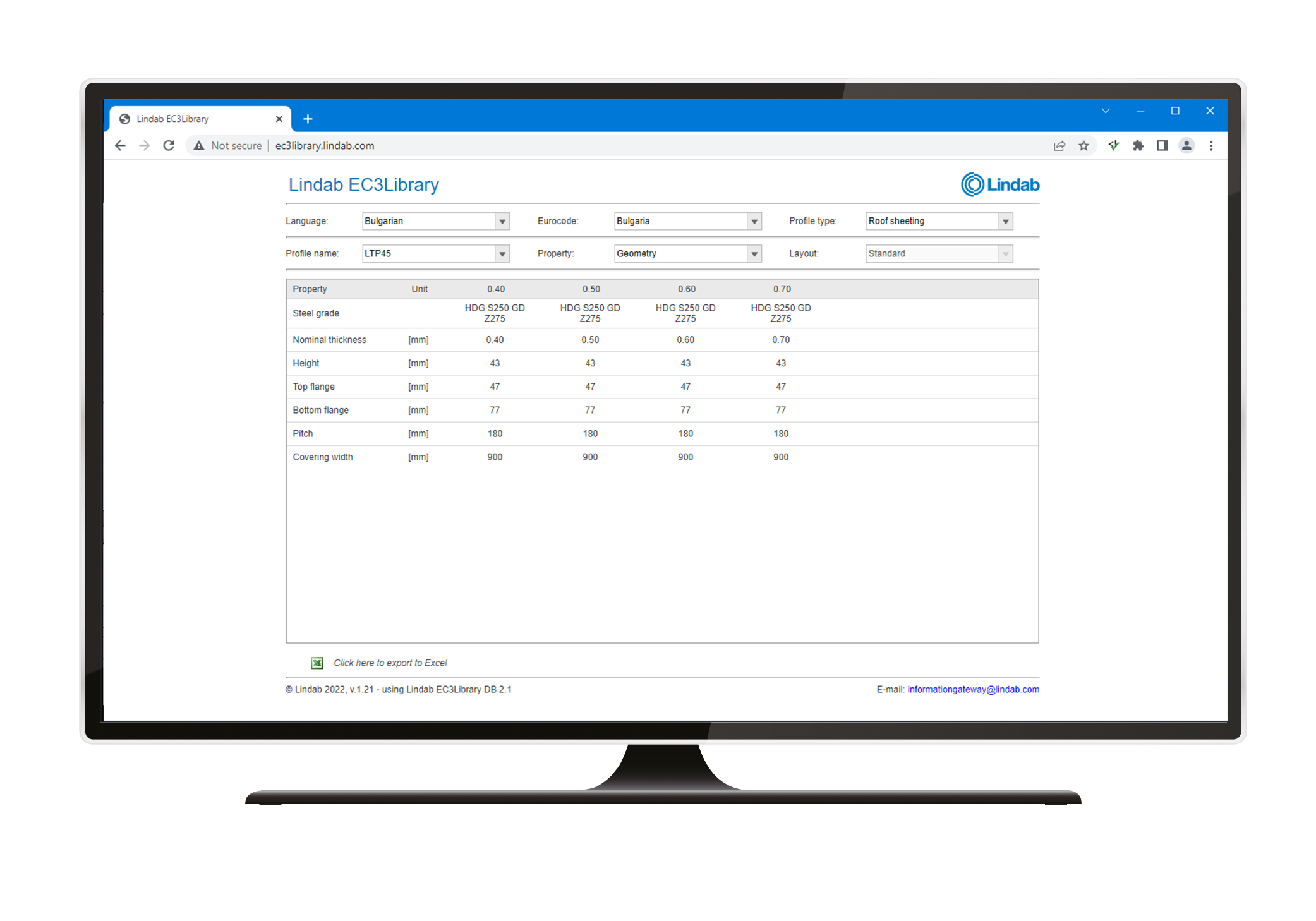Open a new browser tab
The image size is (1316, 921).
coord(308,119)
